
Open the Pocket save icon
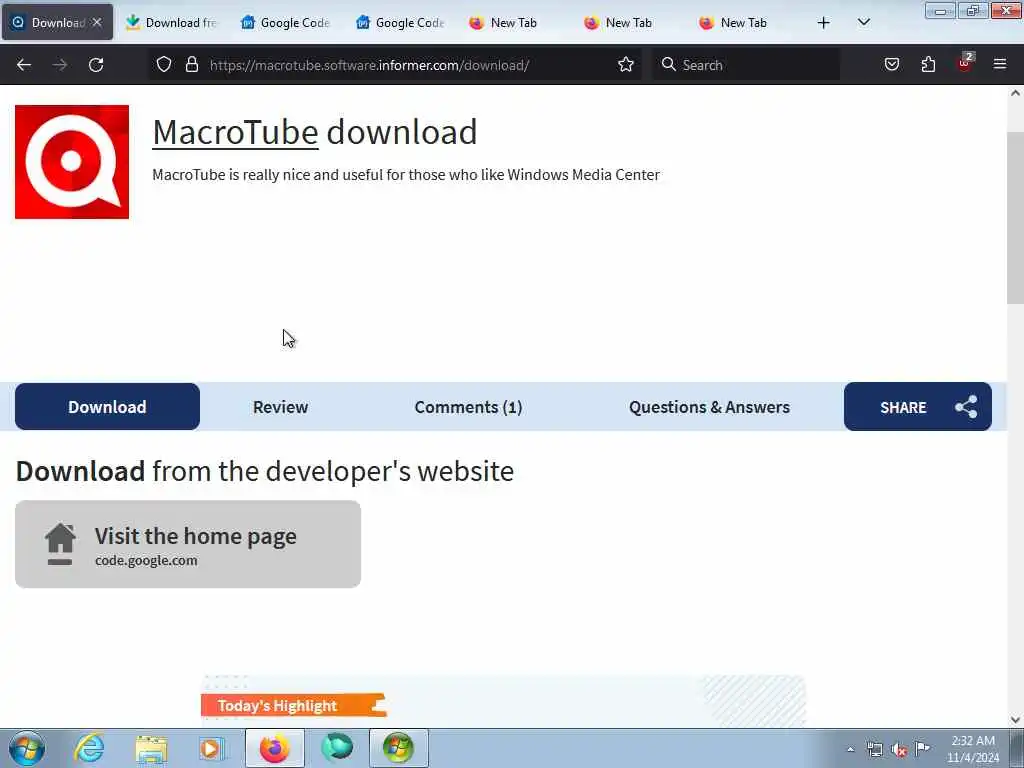(892, 64)
